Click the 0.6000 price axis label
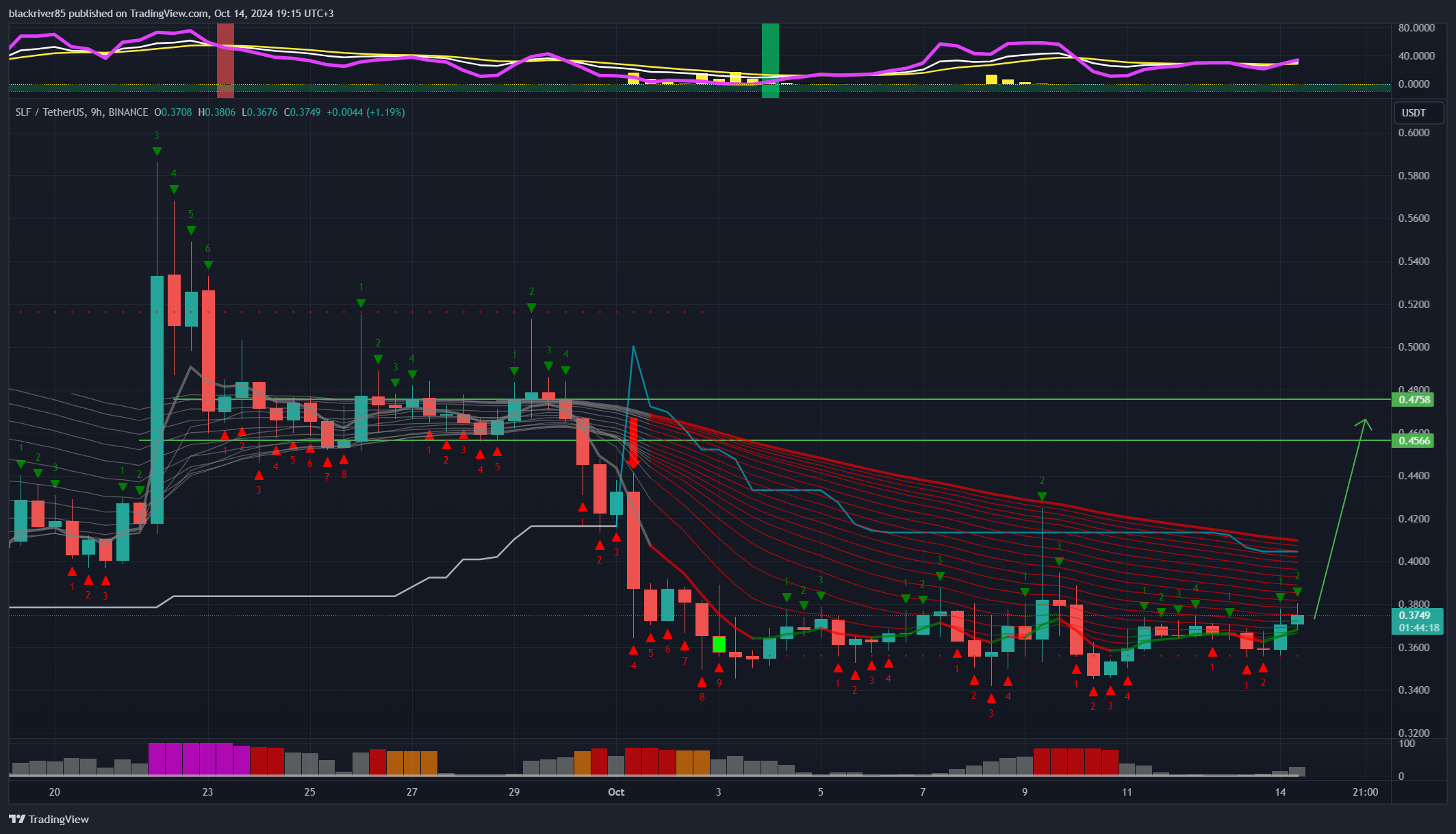This screenshot has width=1456, height=834. coord(1414,133)
